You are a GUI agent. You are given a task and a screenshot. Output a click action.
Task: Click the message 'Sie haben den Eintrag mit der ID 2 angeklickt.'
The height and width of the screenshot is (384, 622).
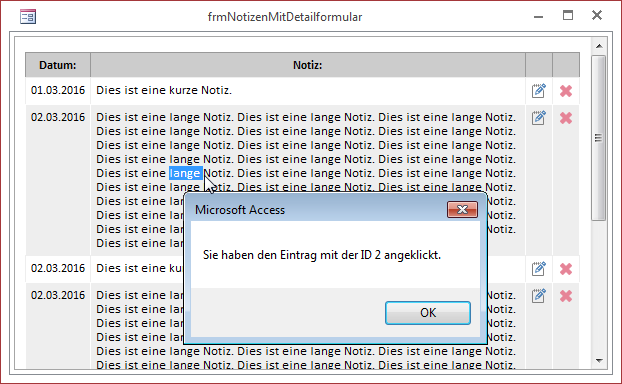pyautogui.click(x=322, y=255)
